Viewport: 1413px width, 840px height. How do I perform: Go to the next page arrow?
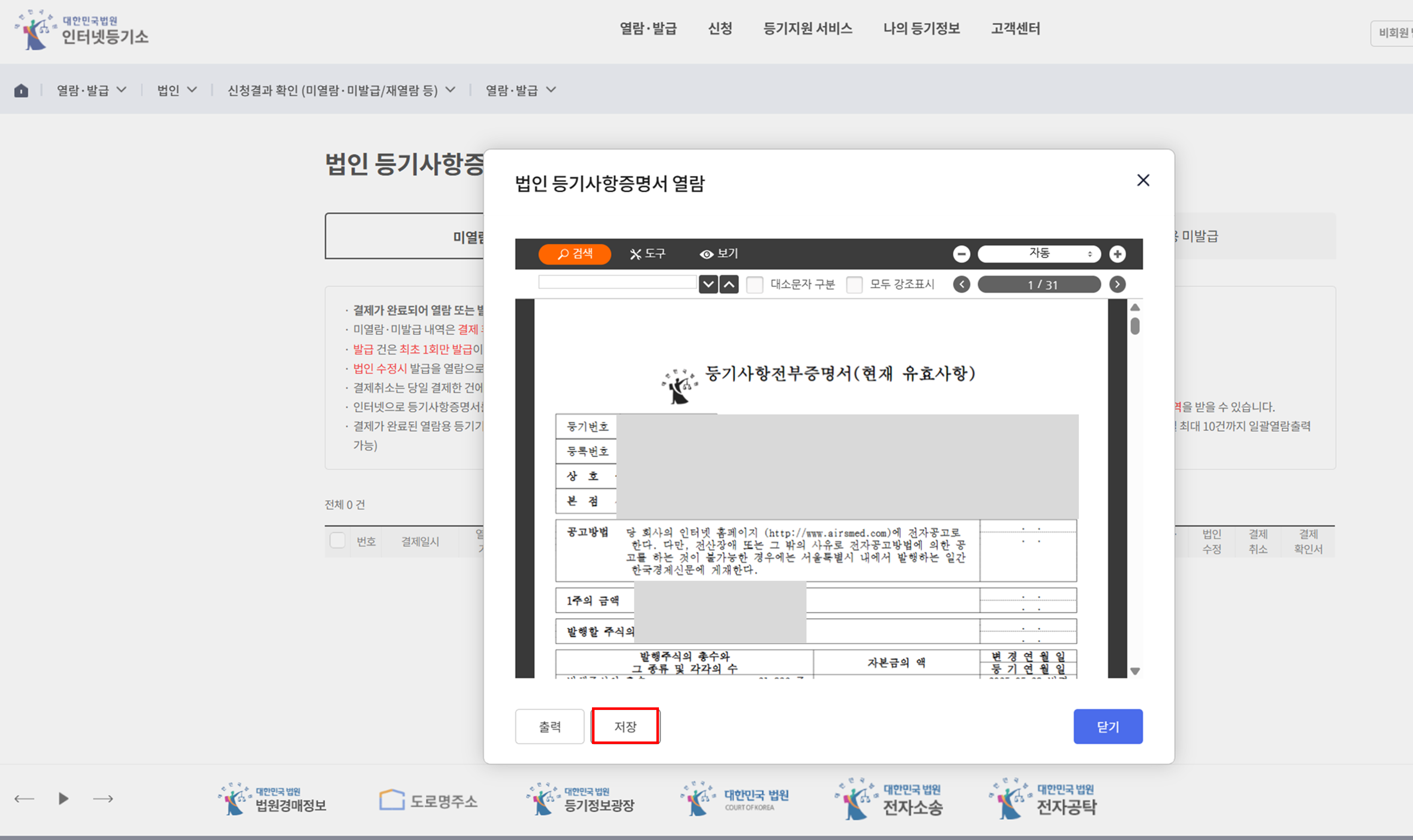click(1117, 284)
